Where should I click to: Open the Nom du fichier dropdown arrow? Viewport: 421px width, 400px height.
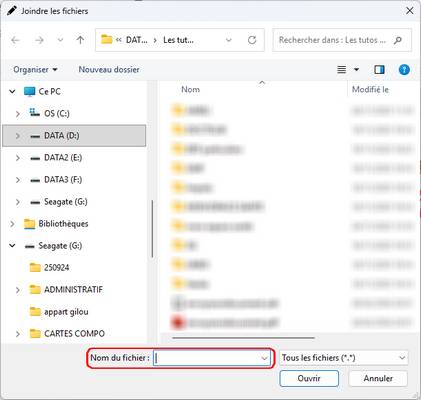click(x=264, y=358)
